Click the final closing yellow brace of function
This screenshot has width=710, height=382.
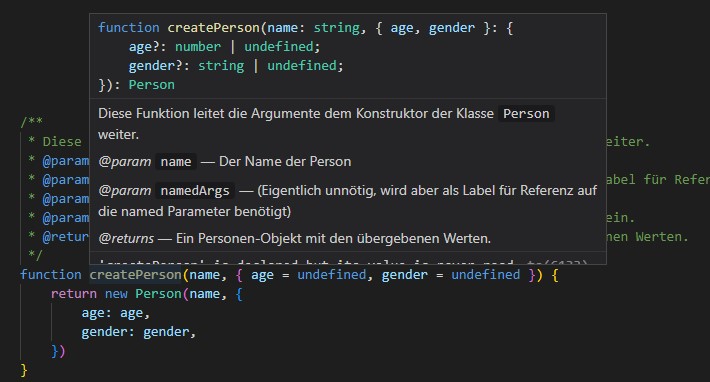coord(24,370)
